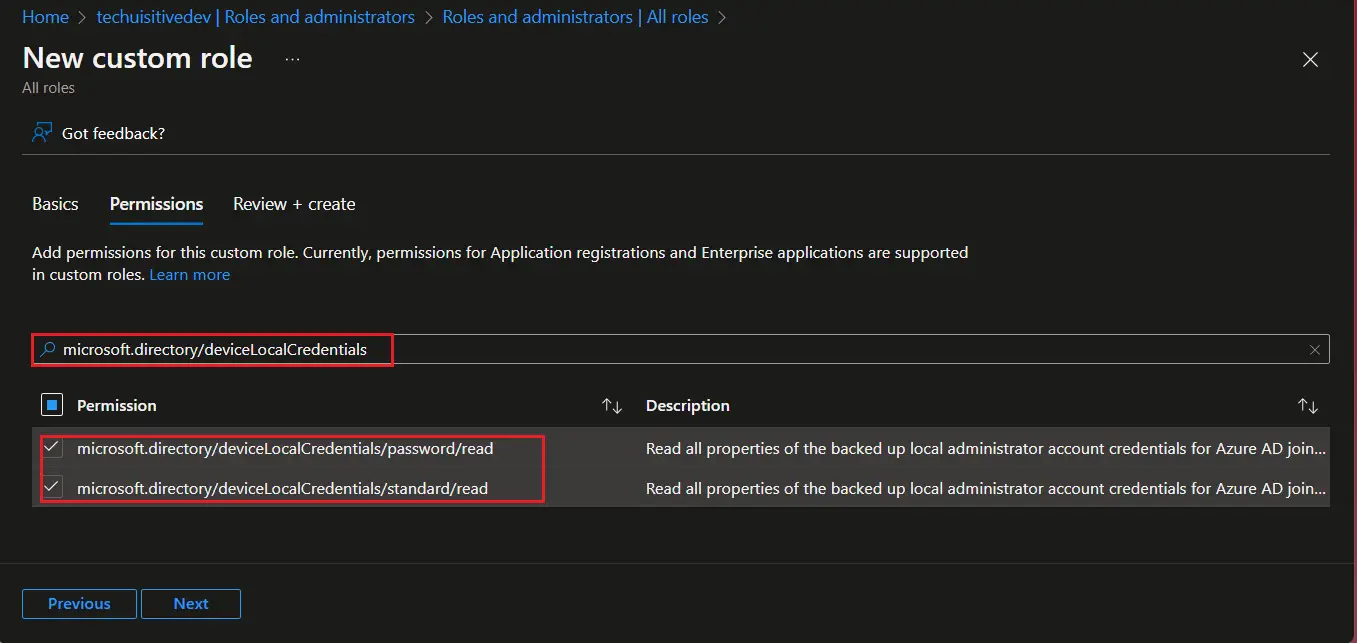Toggle the select-all permissions checkbox
The height and width of the screenshot is (643, 1357).
click(51, 404)
